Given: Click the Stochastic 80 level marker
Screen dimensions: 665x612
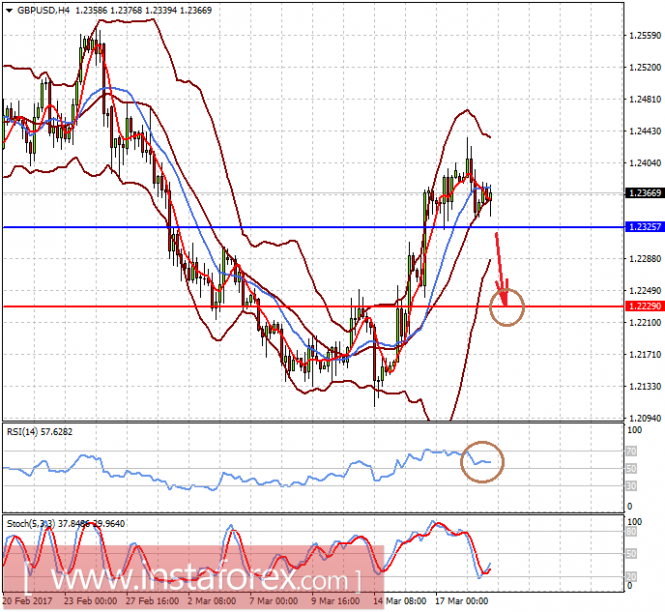Looking at the screenshot, I should [631, 532].
